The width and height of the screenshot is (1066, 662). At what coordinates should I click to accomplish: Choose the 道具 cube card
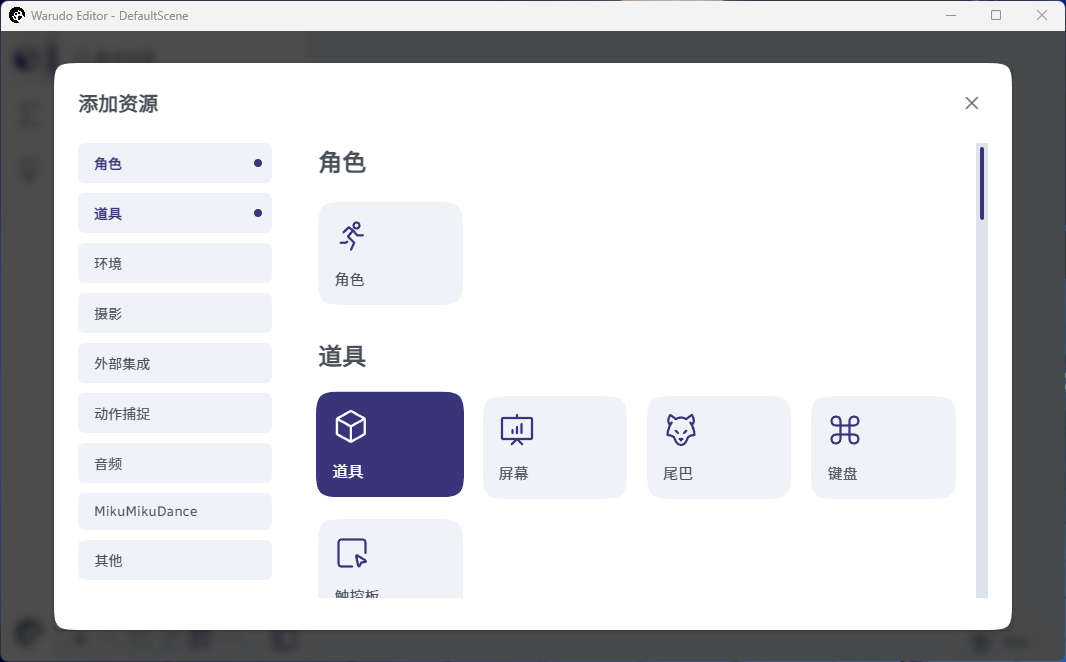click(390, 444)
